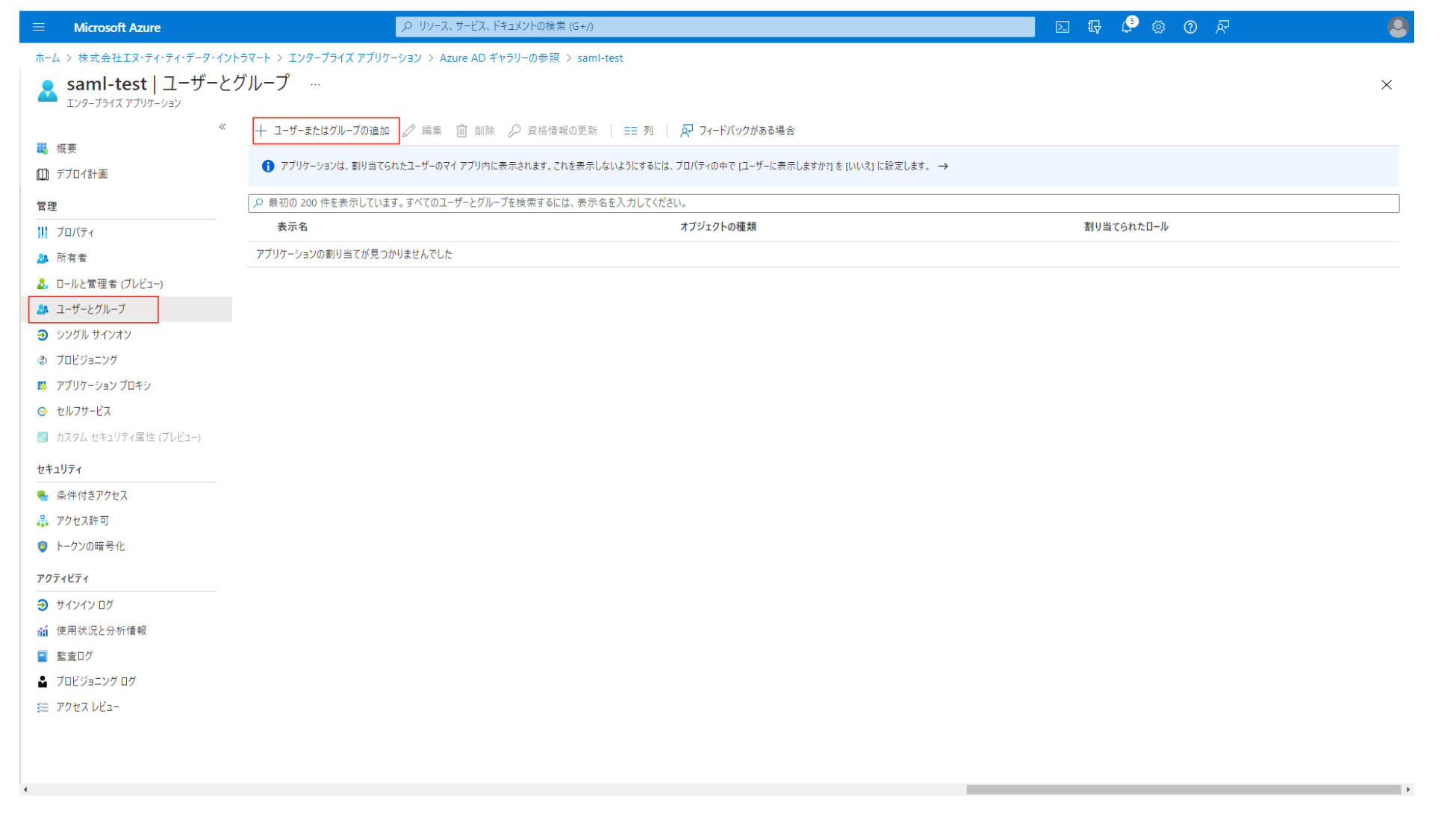Screen dimensions: 1456x829
Task: Focus the top Azure search box
Action: [x=715, y=27]
